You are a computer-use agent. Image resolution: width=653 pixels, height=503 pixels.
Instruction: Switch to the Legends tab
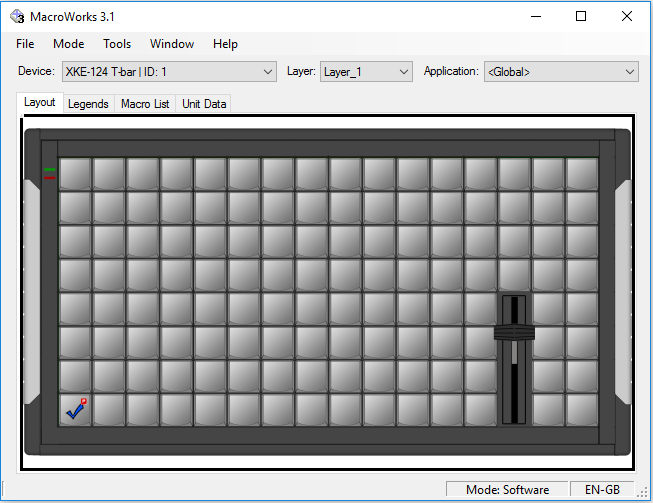point(88,104)
